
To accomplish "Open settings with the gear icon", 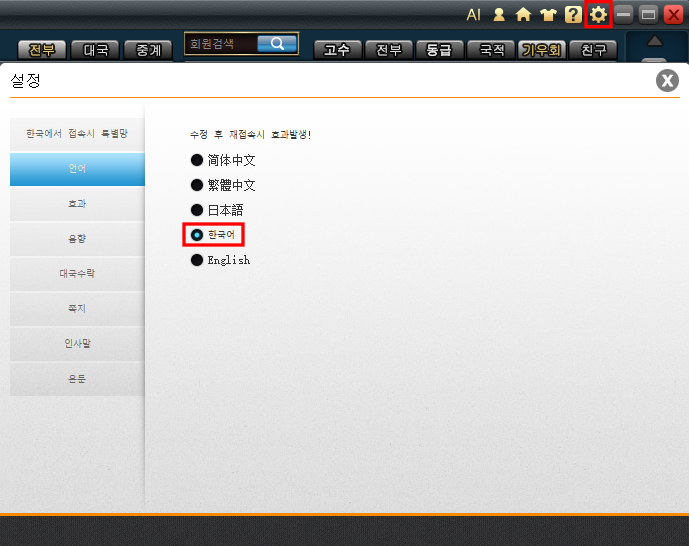I will [598, 15].
